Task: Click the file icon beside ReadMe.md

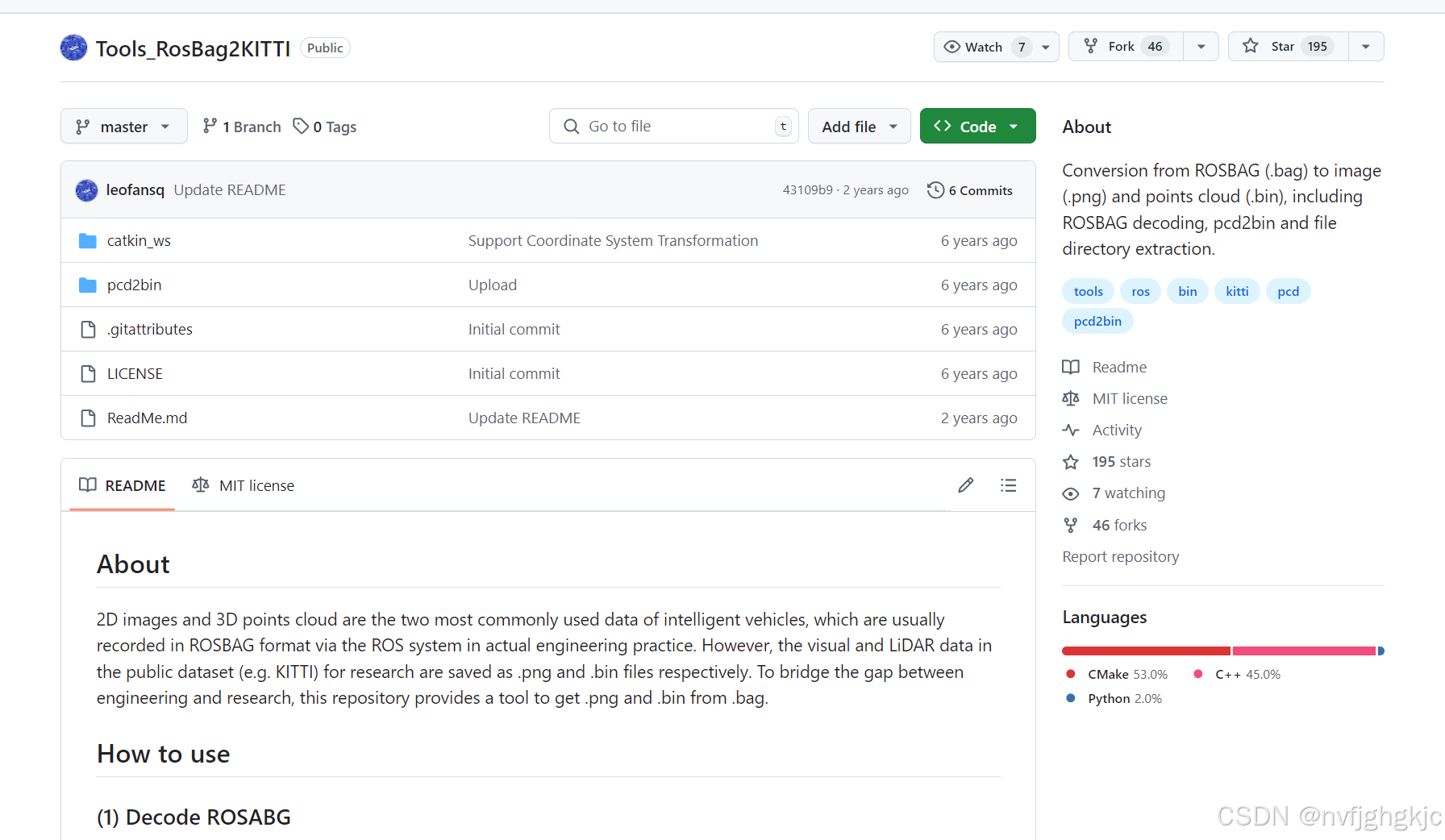Action: (x=88, y=418)
